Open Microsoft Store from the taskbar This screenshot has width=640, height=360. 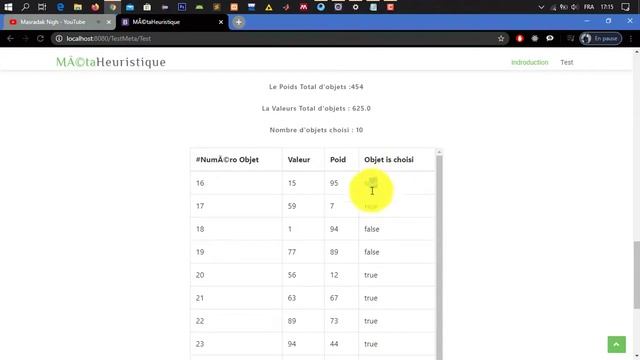coord(147,7)
